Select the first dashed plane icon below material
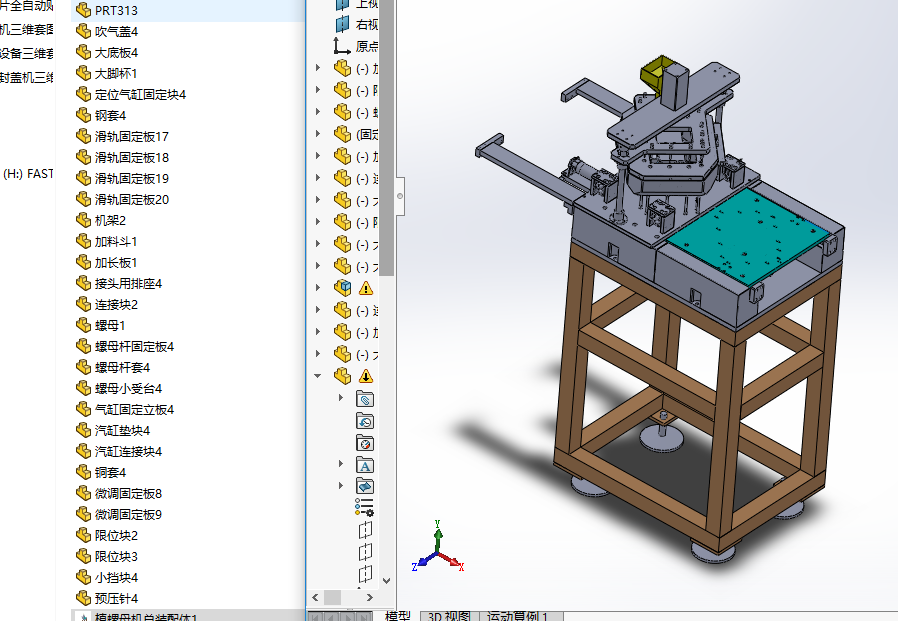The height and width of the screenshot is (621, 898). pos(365,530)
